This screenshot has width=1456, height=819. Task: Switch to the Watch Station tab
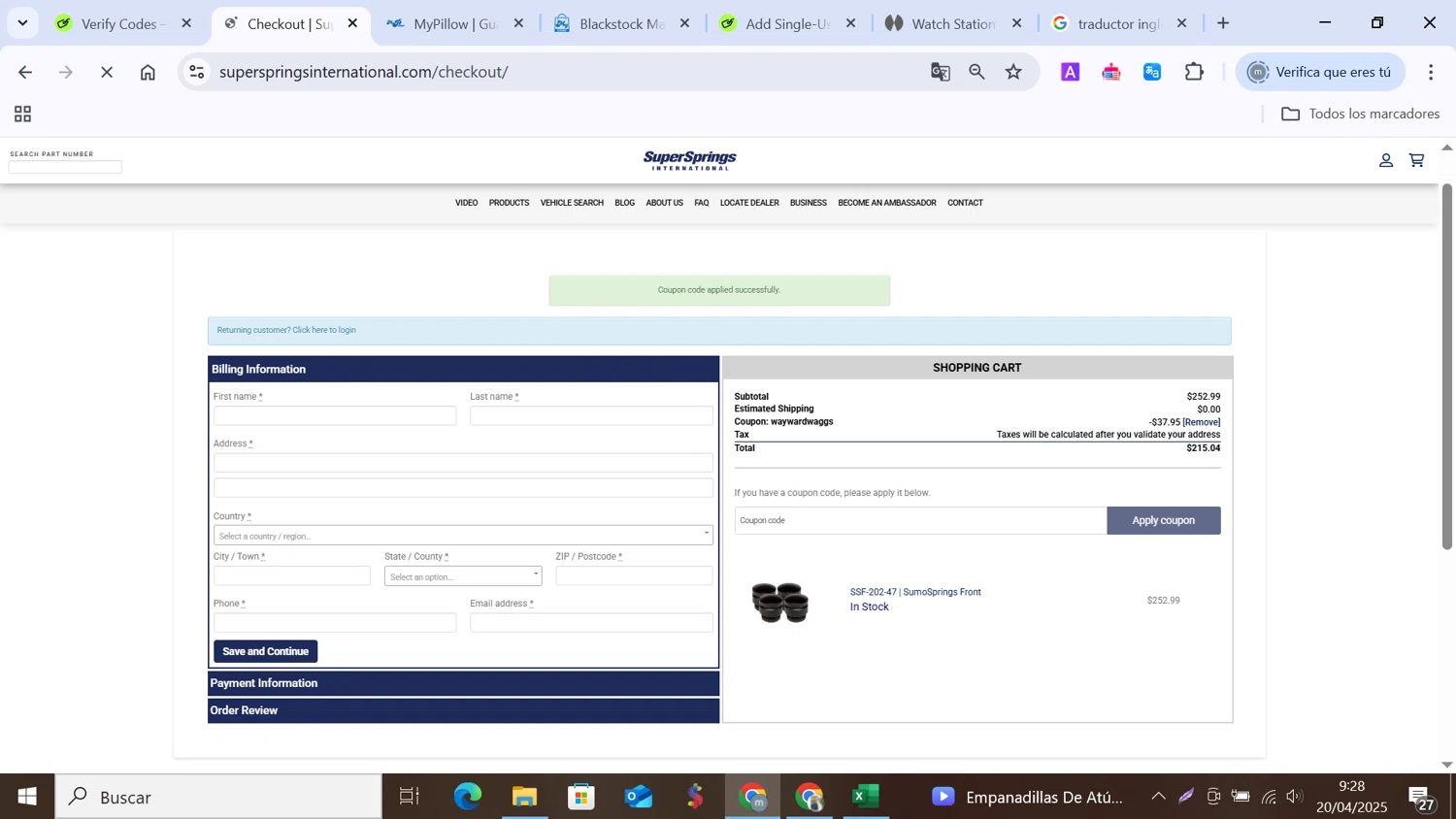click(953, 23)
